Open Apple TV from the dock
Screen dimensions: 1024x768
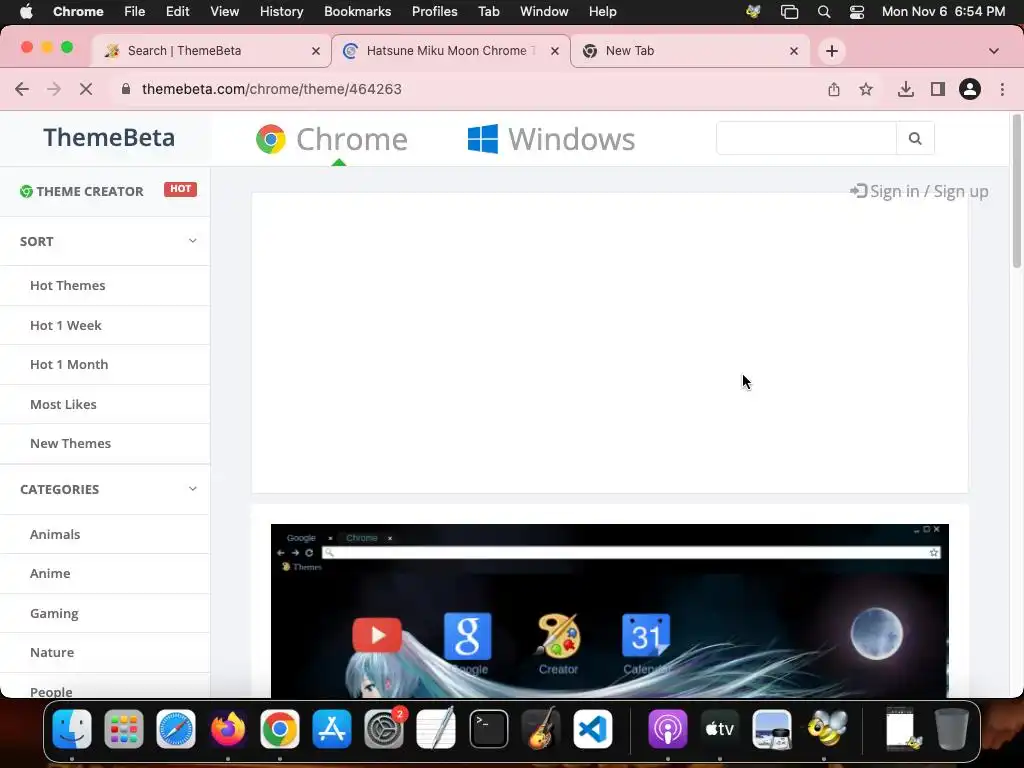tap(720, 729)
